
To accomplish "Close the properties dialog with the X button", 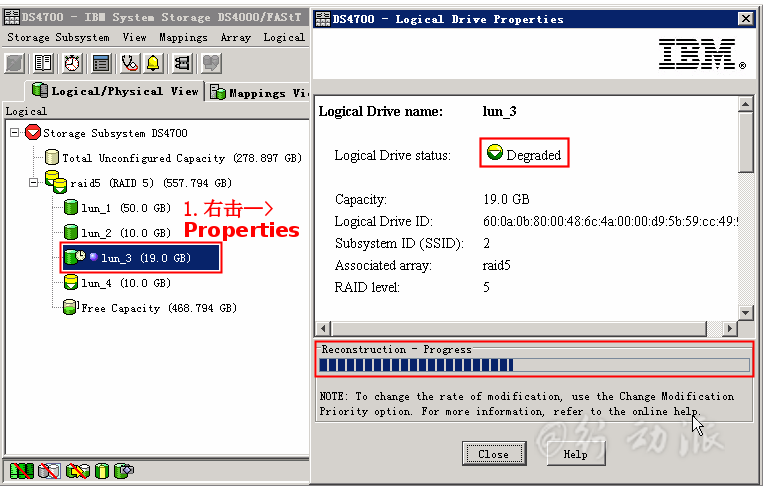I will (745, 19).
